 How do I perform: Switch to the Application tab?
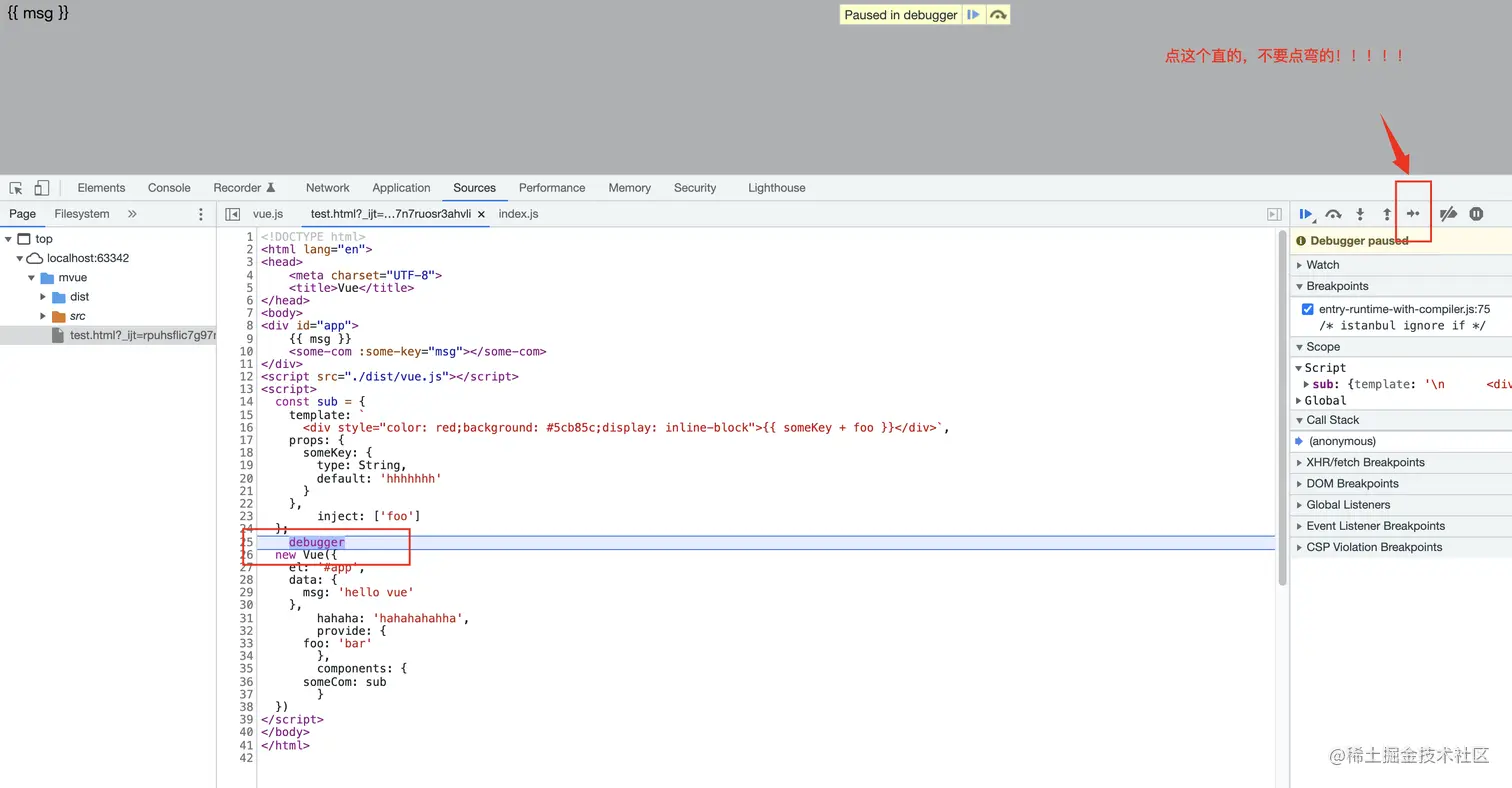click(x=401, y=188)
